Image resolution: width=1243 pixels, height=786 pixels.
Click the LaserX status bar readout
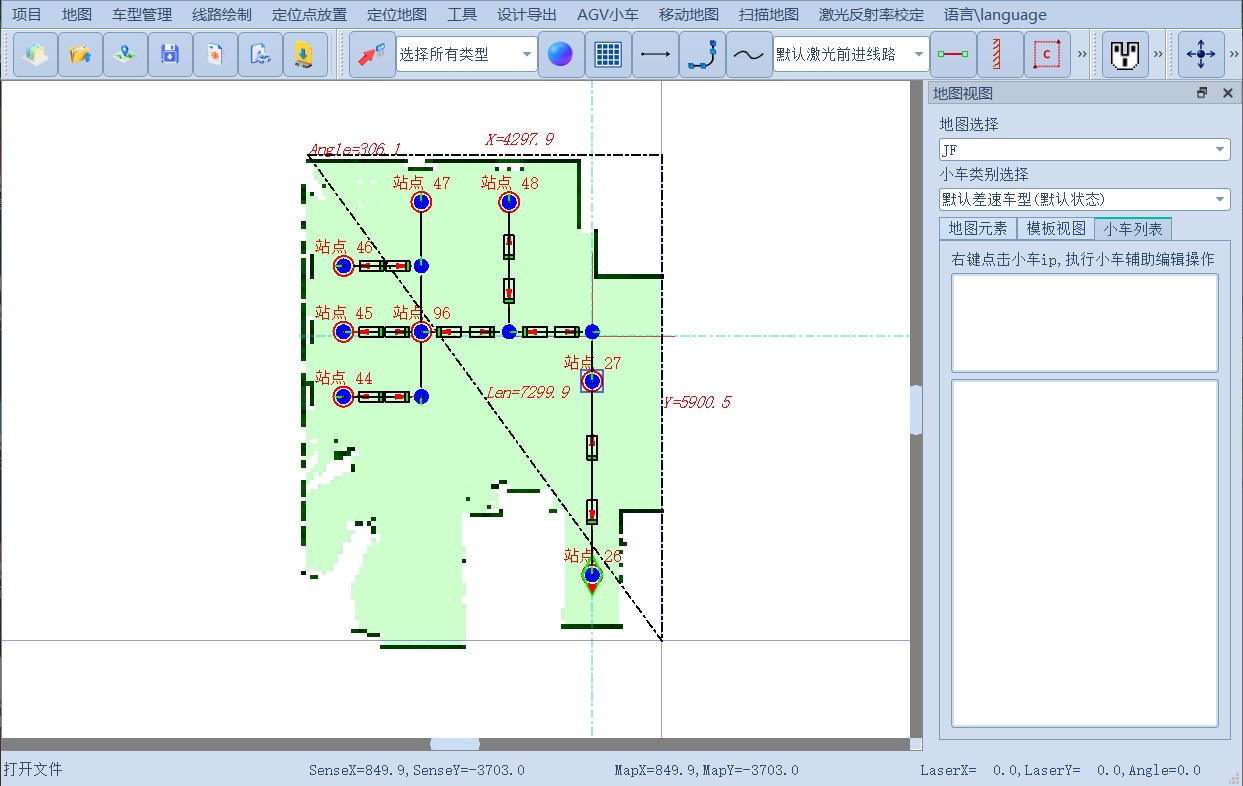point(1060,770)
